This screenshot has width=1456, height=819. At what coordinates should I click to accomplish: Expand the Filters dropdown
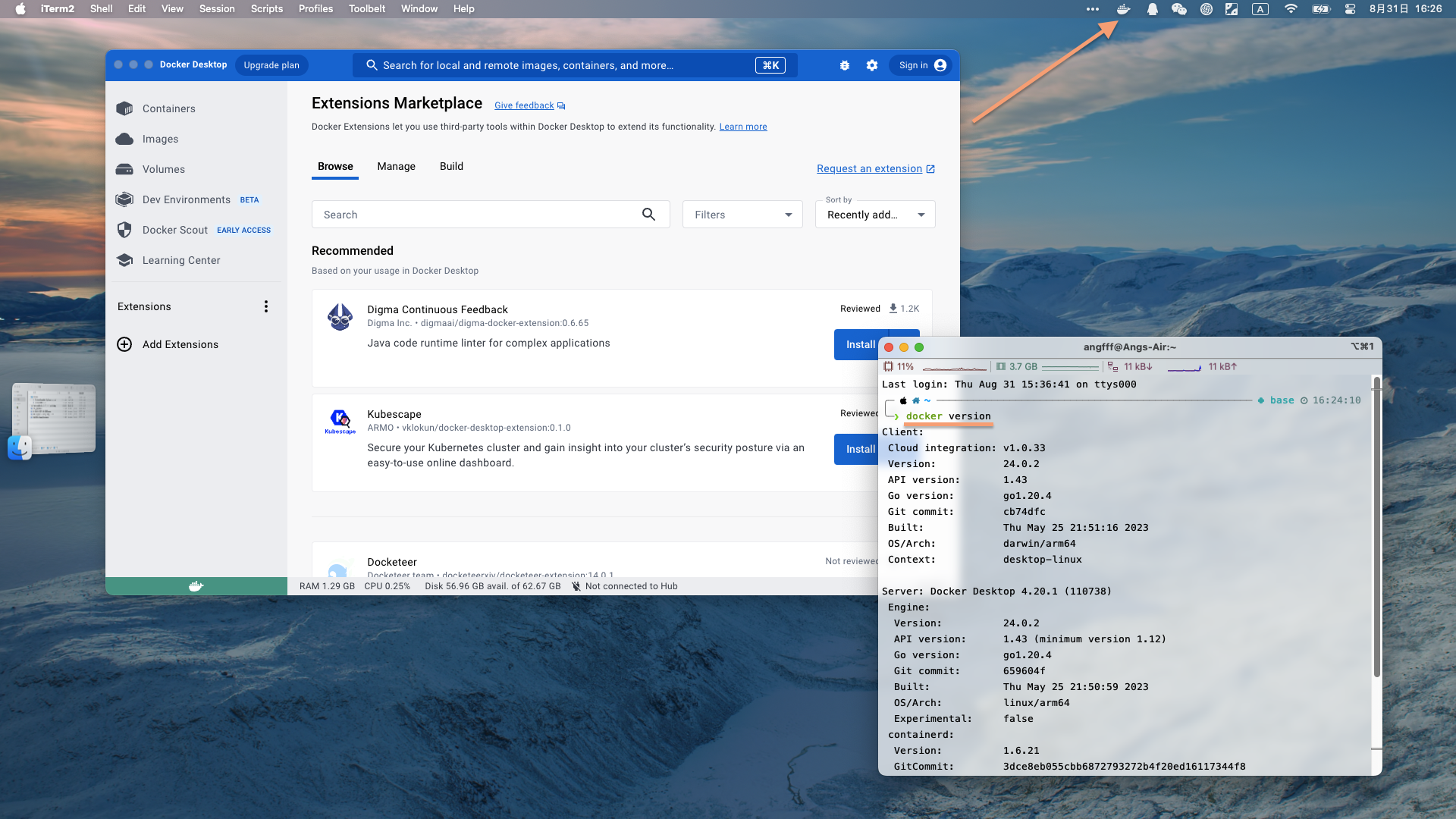pyautogui.click(x=742, y=215)
